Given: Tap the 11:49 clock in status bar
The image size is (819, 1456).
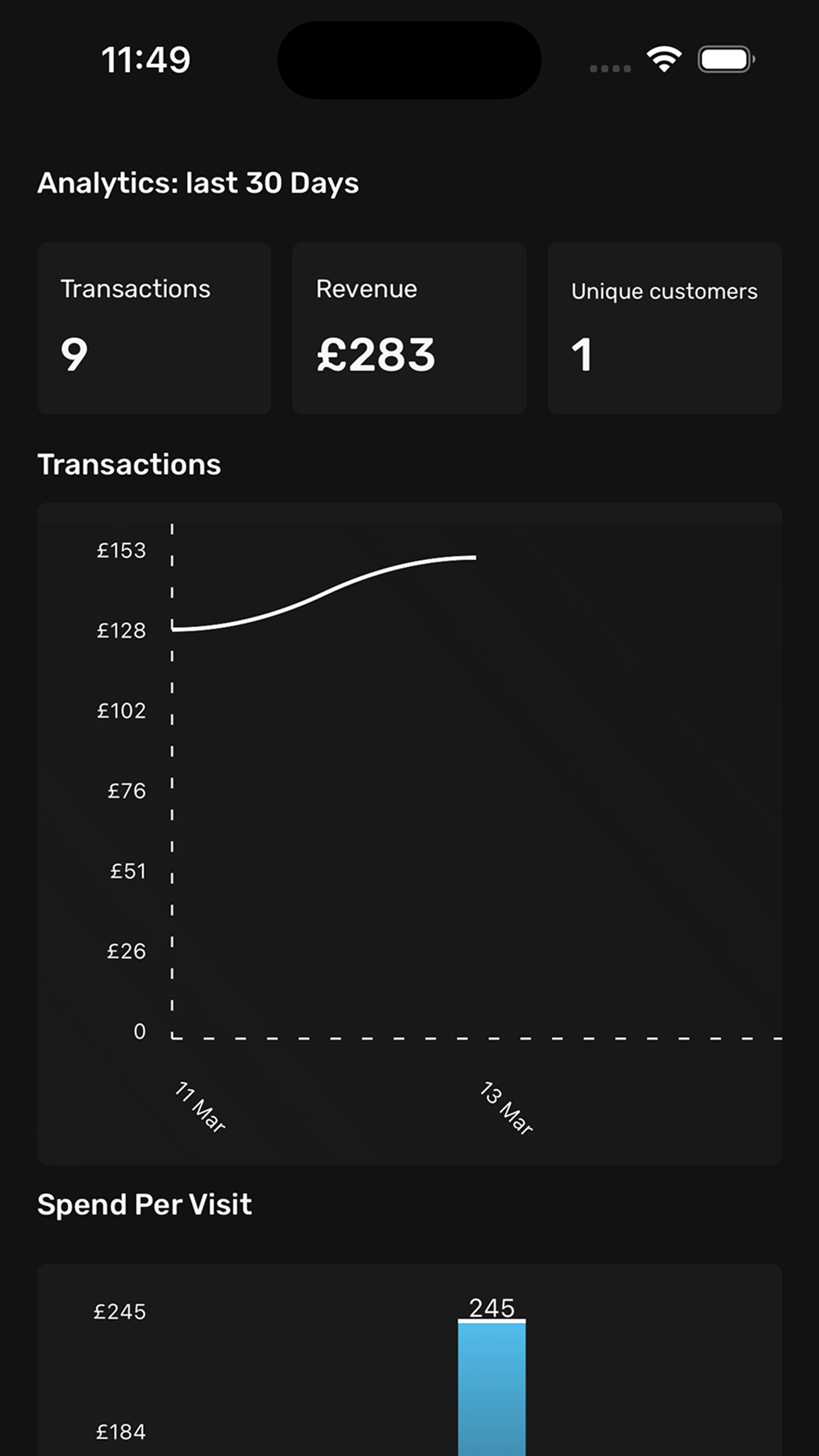Looking at the screenshot, I should pyautogui.click(x=146, y=60).
